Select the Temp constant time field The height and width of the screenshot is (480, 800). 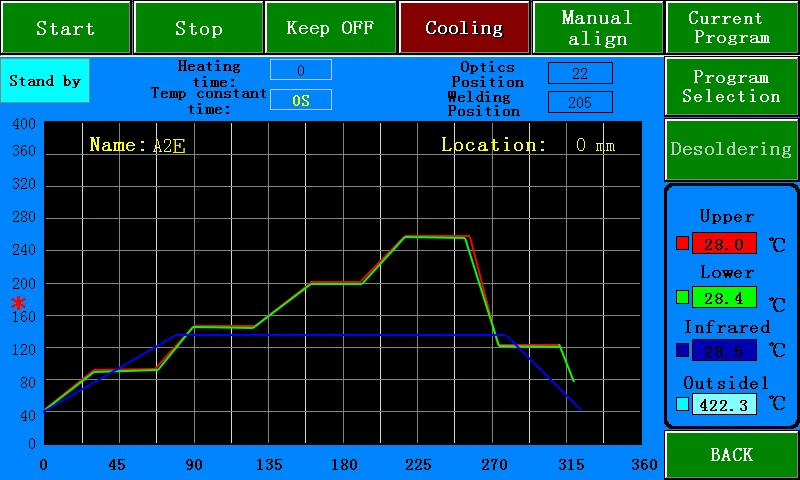[301, 99]
